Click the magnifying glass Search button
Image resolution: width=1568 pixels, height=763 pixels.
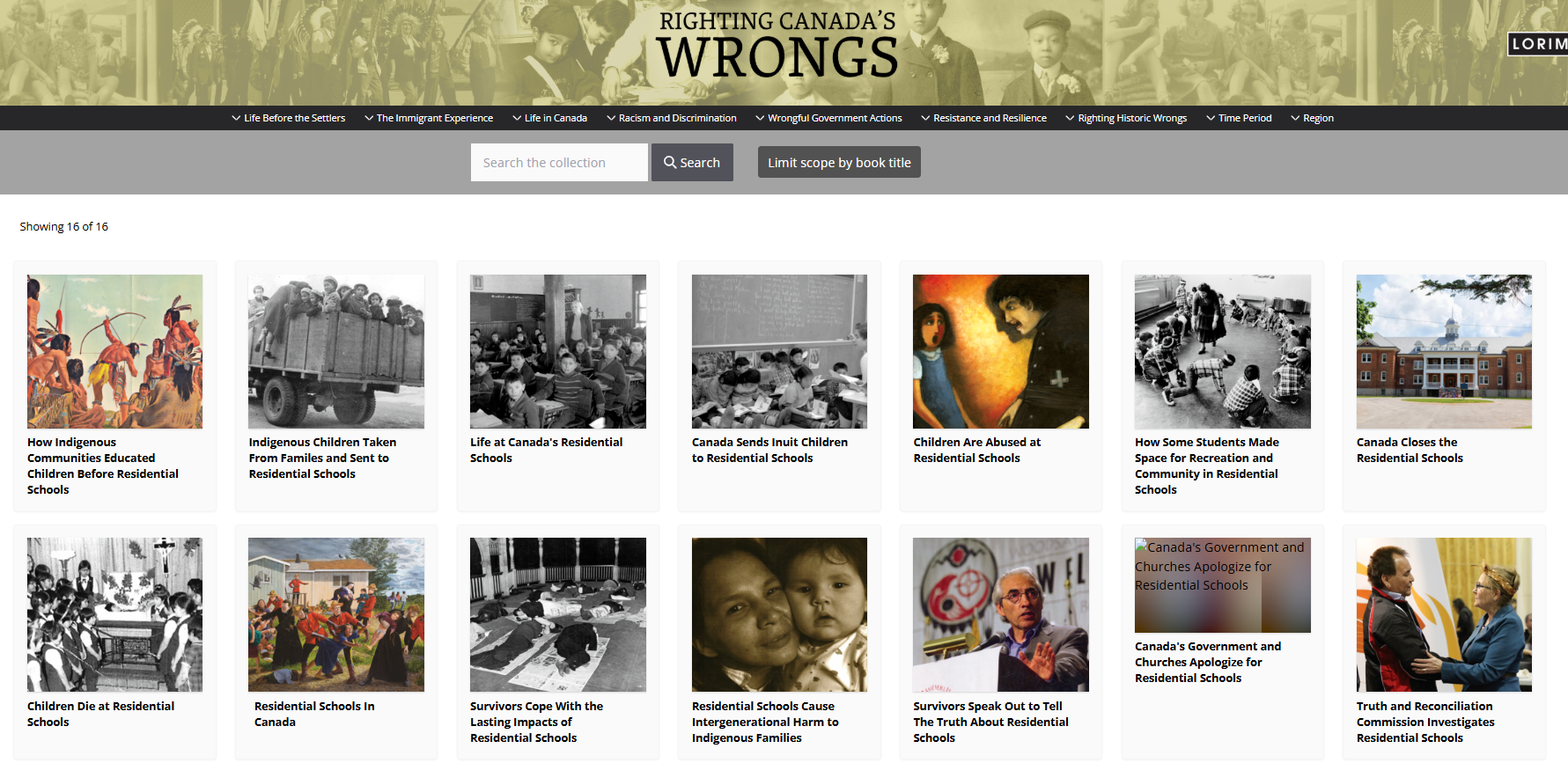692,163
